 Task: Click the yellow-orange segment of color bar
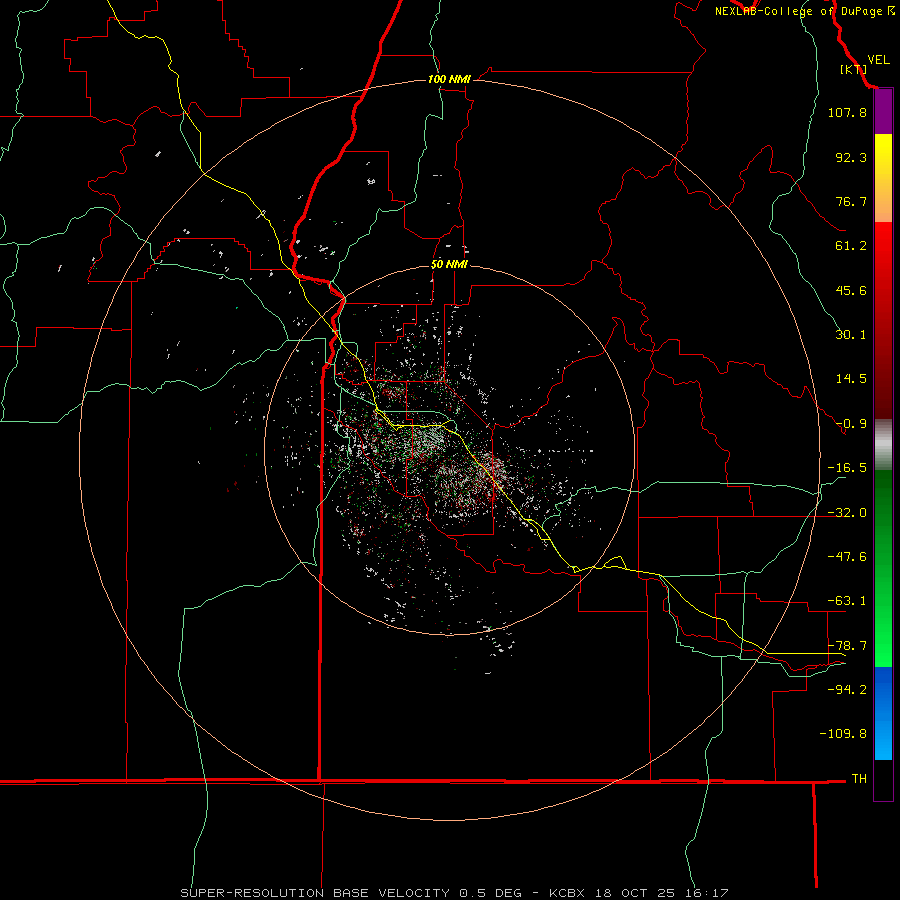click(883, 178)
